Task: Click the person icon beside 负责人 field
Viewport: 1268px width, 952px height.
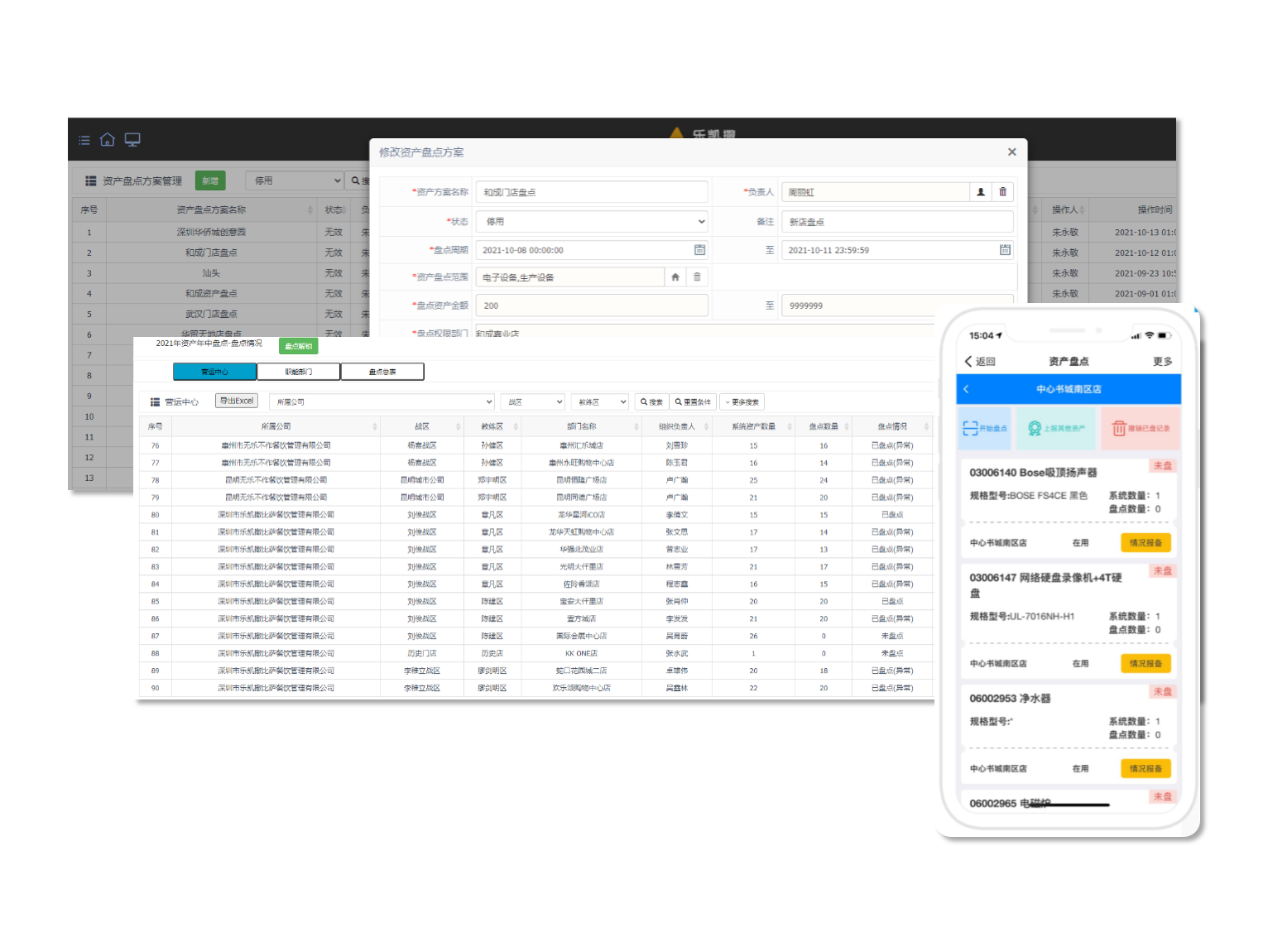Action: 981,192
